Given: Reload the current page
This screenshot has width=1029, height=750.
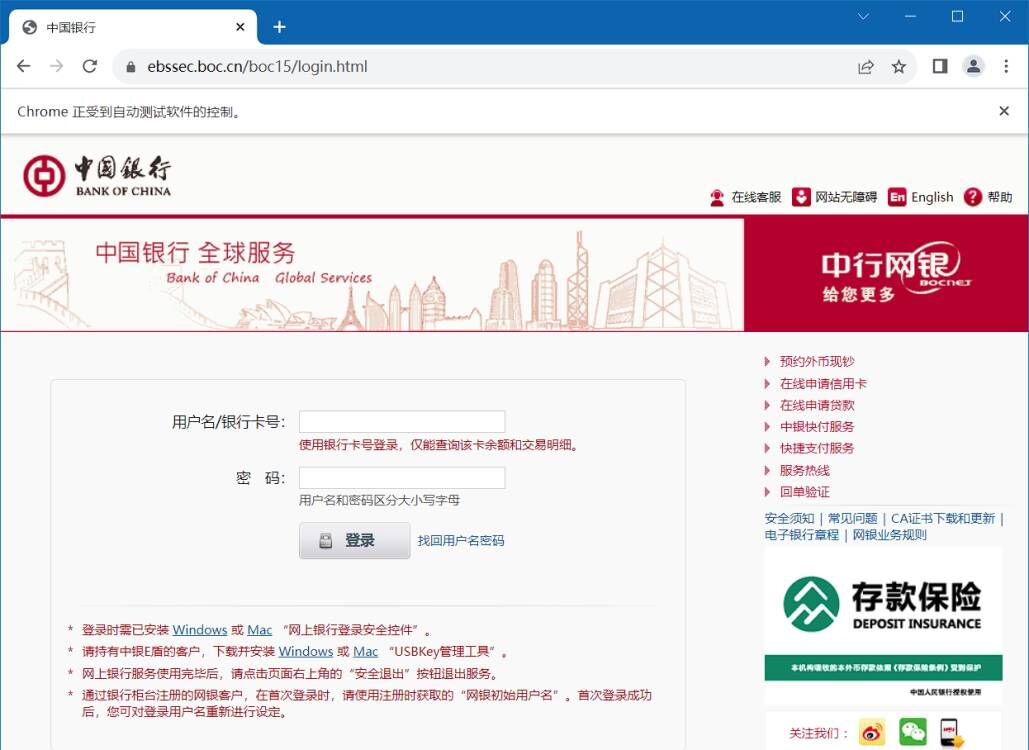Looking at the screenshot, I should (90, 66).
